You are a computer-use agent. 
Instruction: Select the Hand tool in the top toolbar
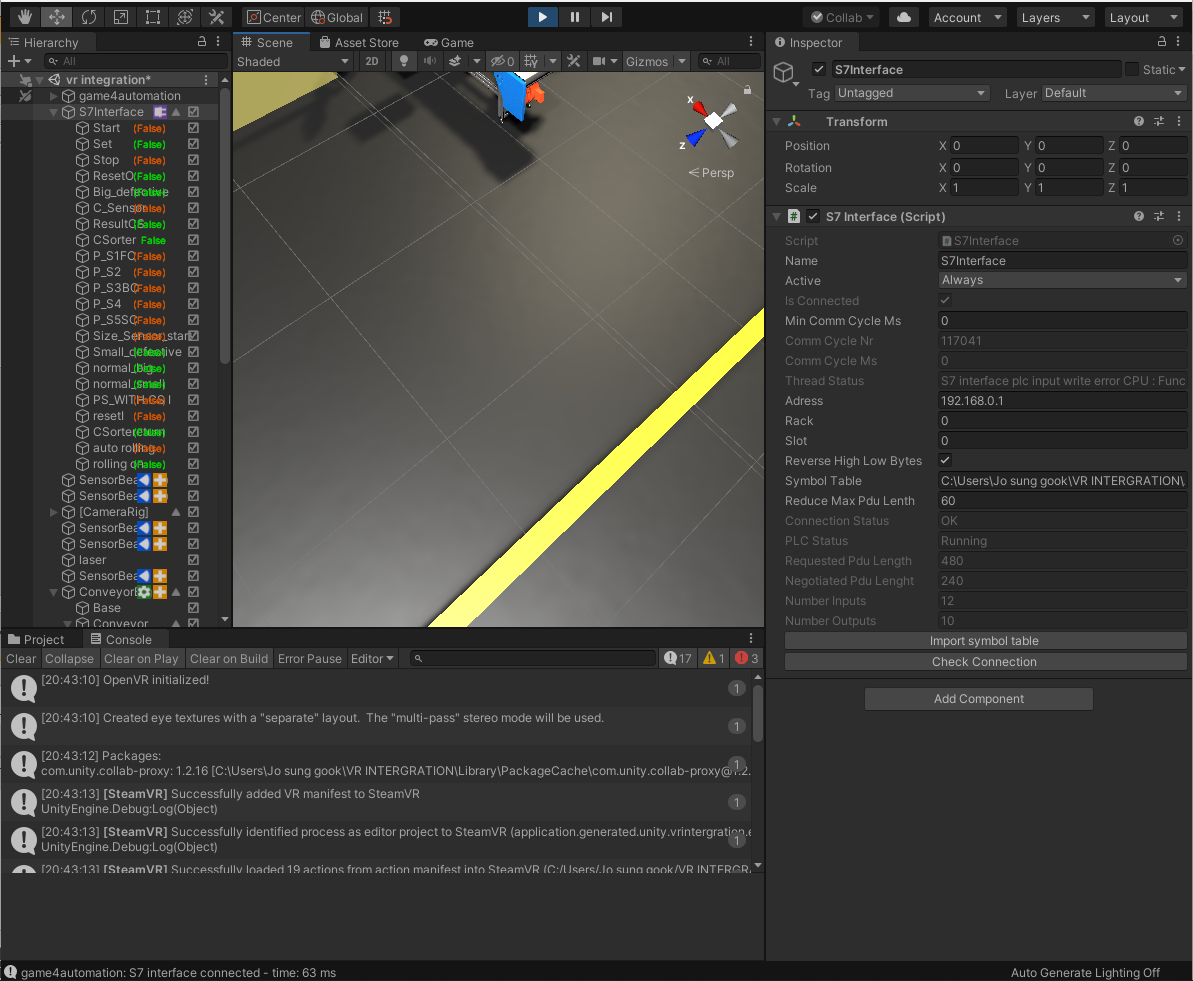(25, 17)
